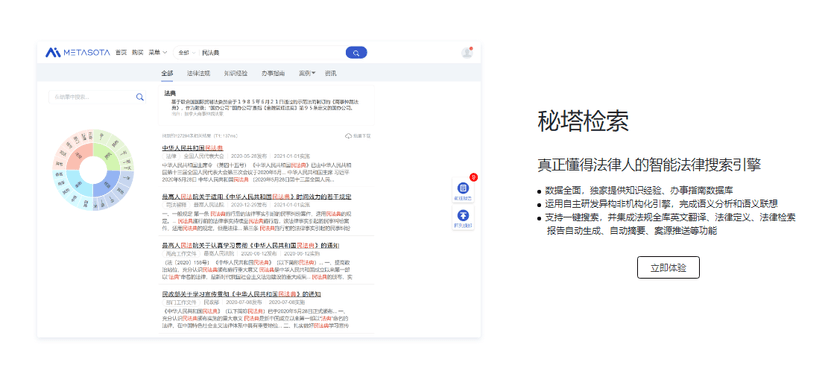
Task: Open the 全部 scope dropdown in search bar
Action: click(x=186, y=53)
